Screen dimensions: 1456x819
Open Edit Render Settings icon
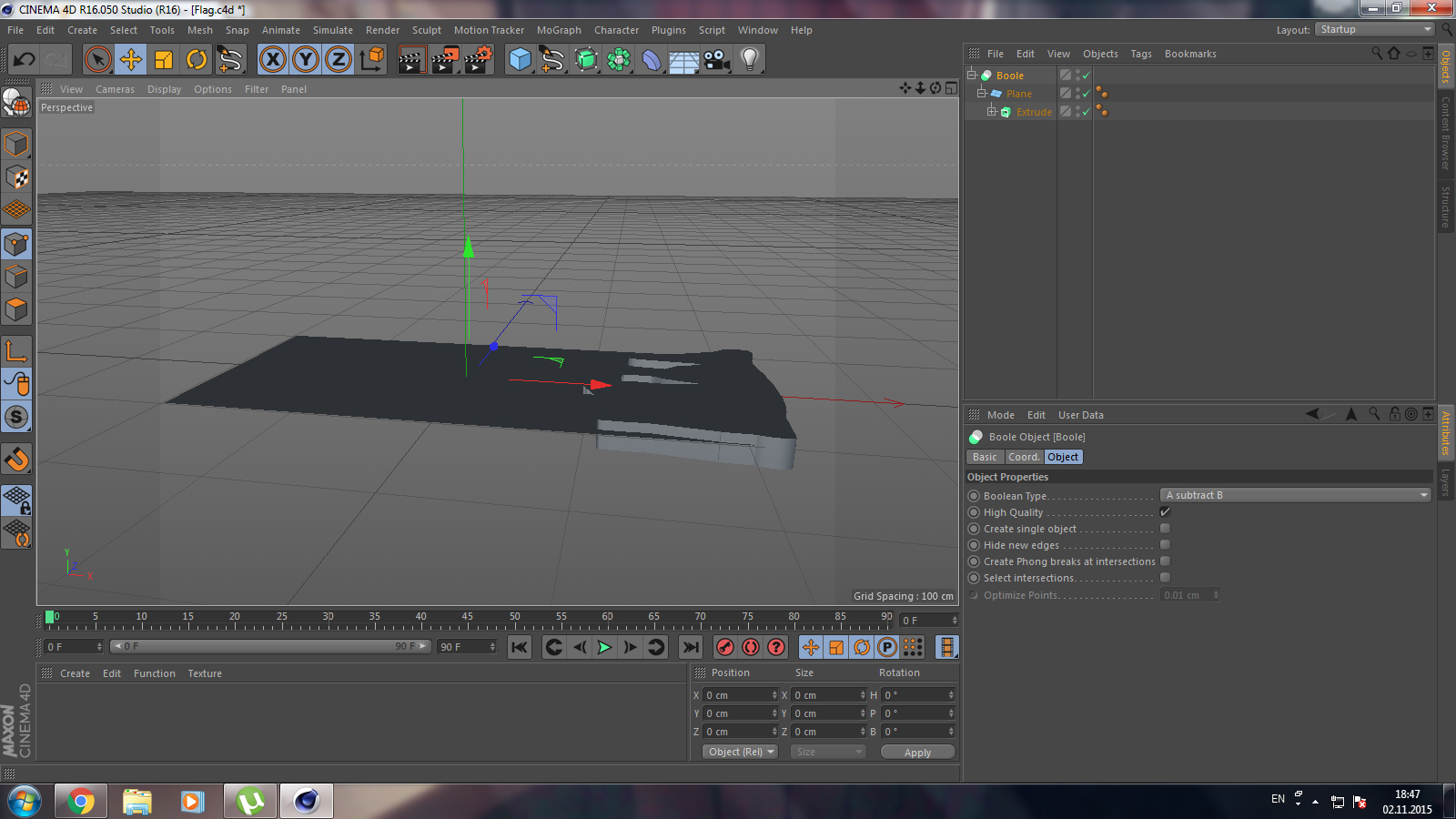(479, 60)
